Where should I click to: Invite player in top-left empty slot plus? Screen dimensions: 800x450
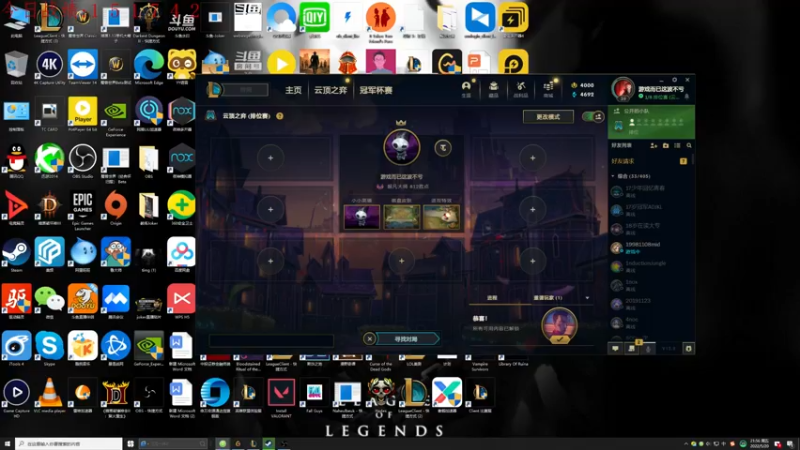point(270,158)
